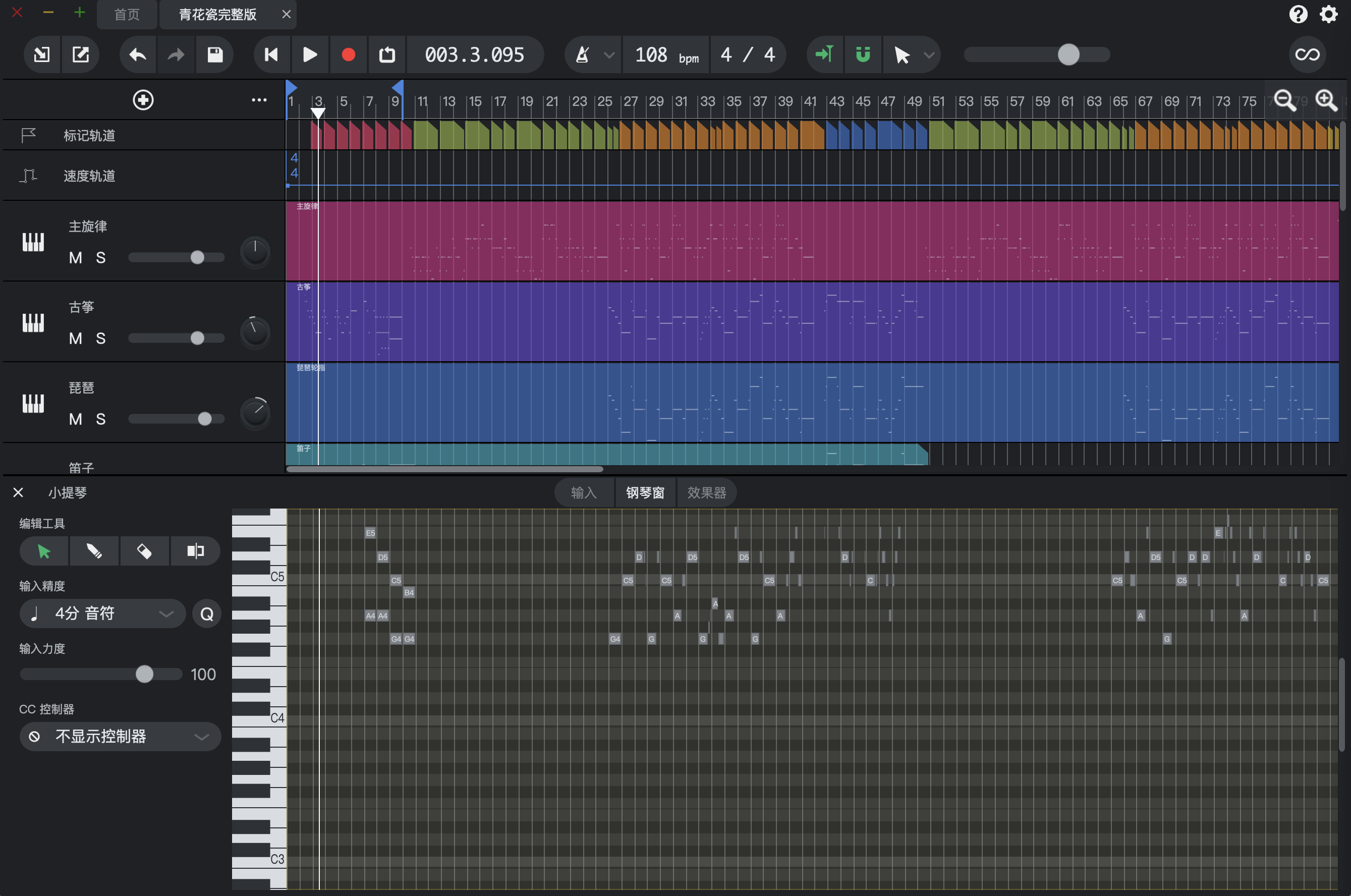Select the pencil draw tool
Viewport: 1351px width, 896px height.
94,551
